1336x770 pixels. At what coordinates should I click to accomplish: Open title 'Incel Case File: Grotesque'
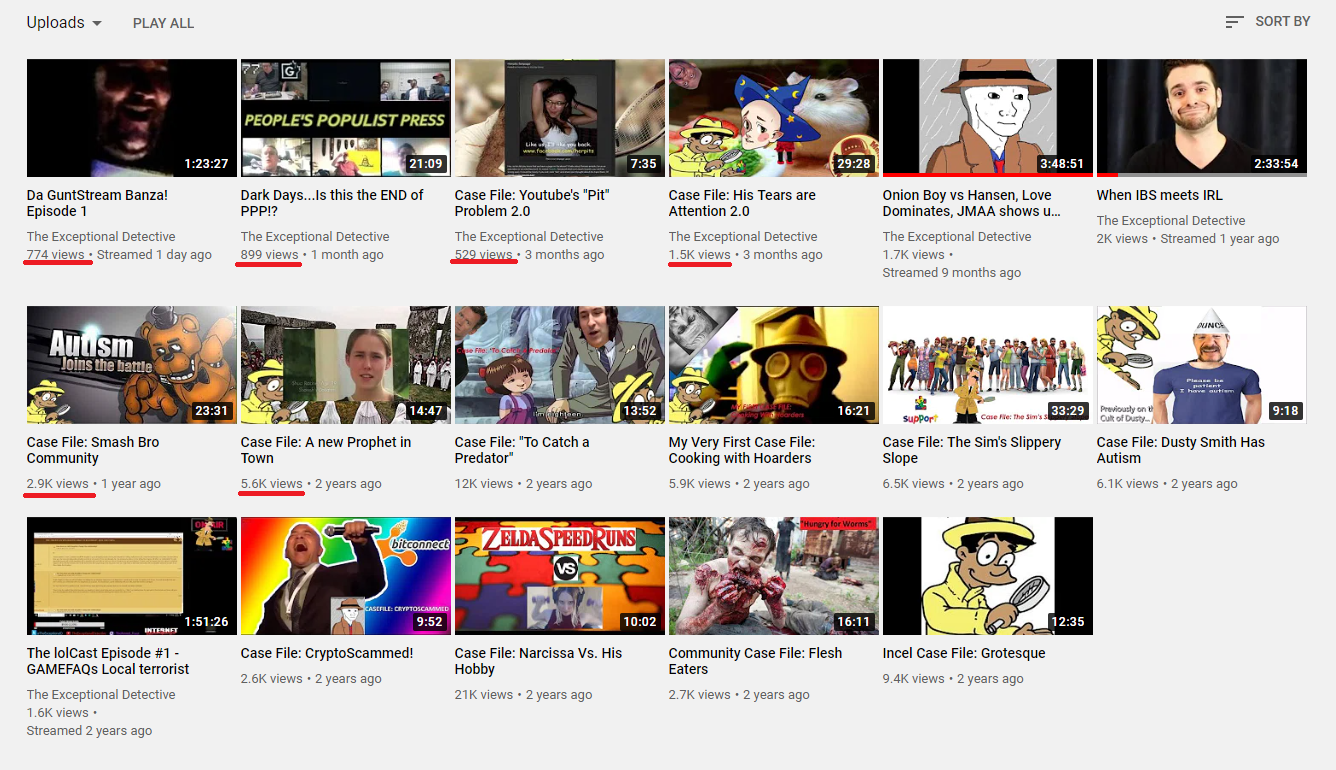(964, 653)
